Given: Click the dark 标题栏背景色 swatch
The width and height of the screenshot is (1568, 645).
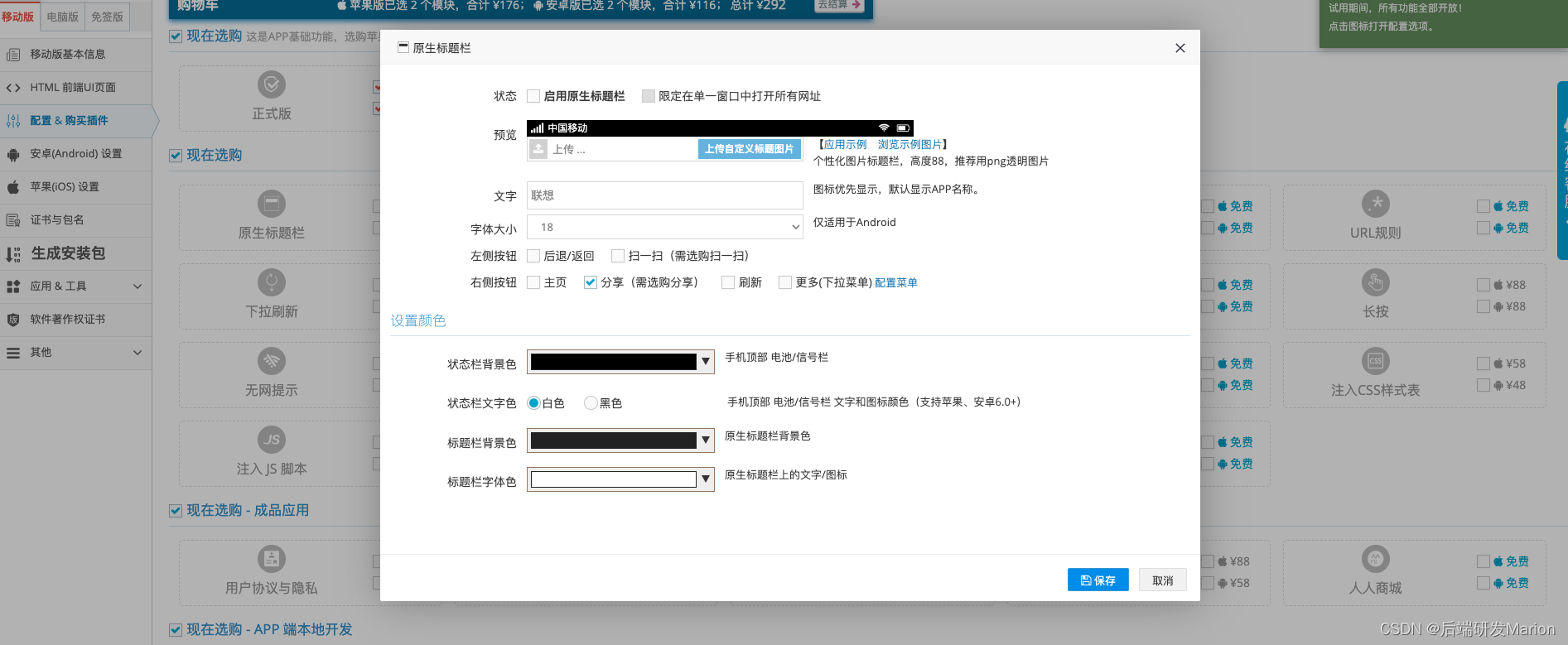Looking at the screenshot, I should pyautogui.click(x=613, y=440).
